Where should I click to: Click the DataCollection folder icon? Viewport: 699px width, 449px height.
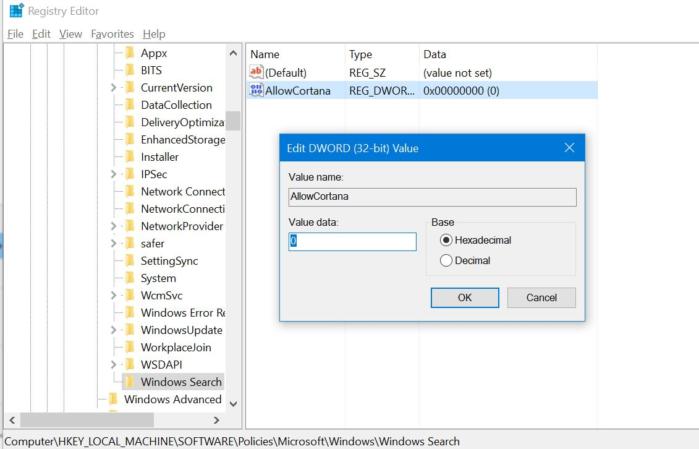click(129, 105)
